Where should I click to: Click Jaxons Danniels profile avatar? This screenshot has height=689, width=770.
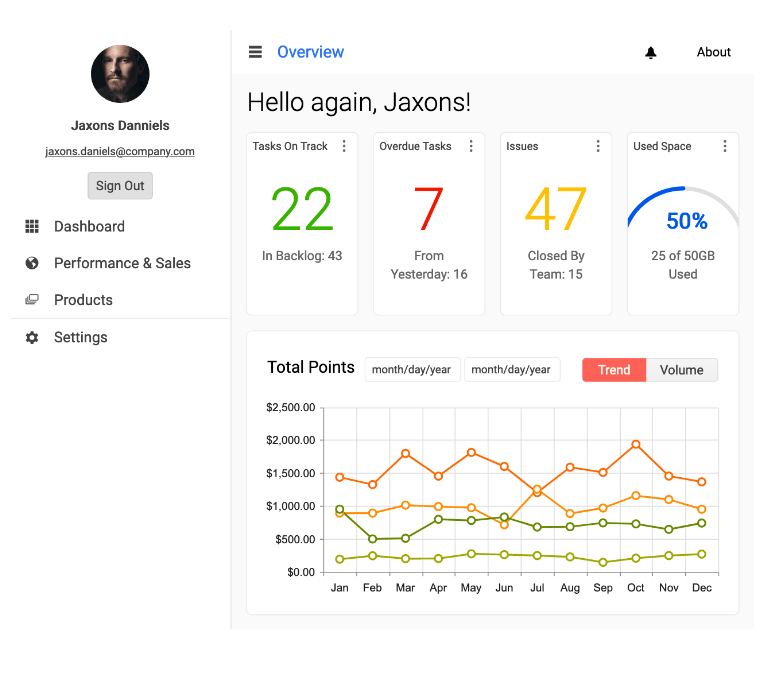pos(120,74)
